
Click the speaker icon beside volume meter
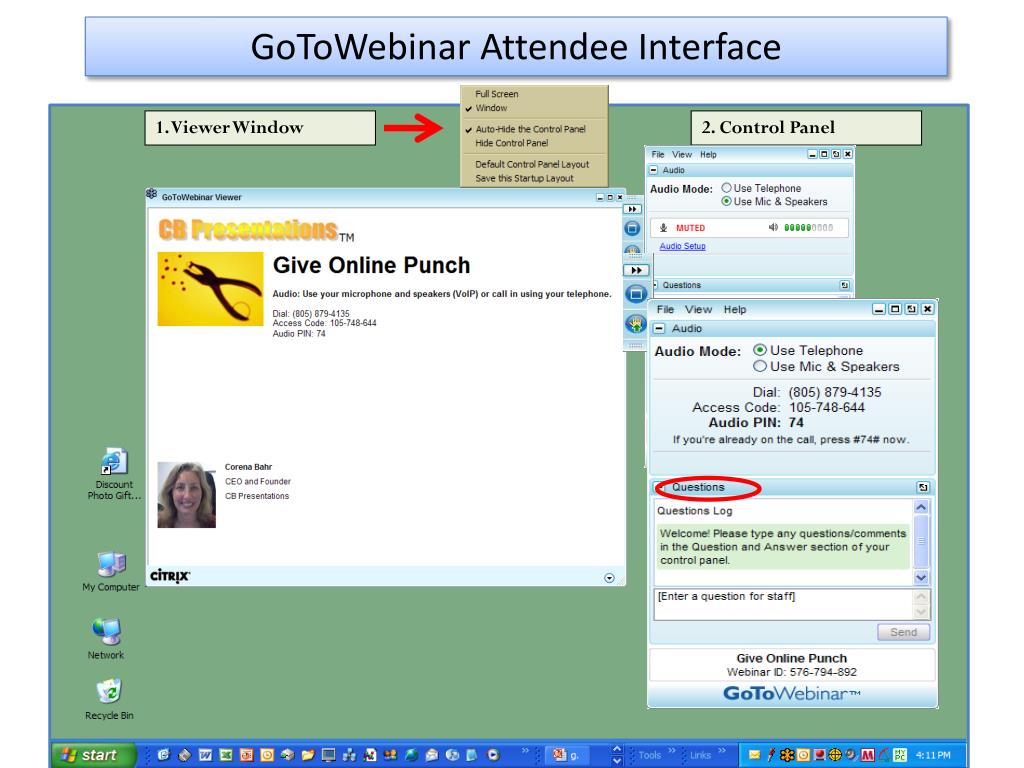point(773,227)
